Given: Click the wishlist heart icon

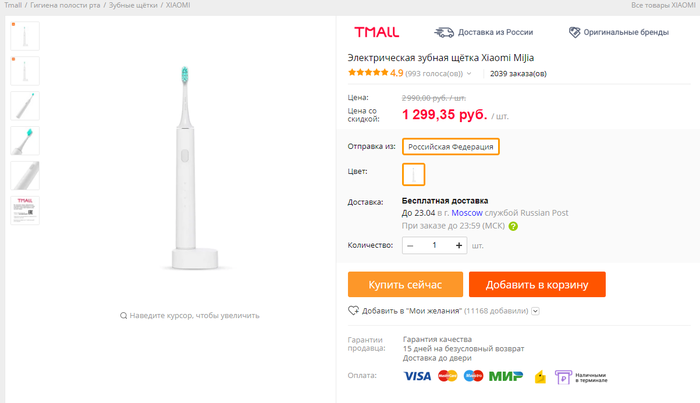Looking at the screenshot, I should [353, 311].
